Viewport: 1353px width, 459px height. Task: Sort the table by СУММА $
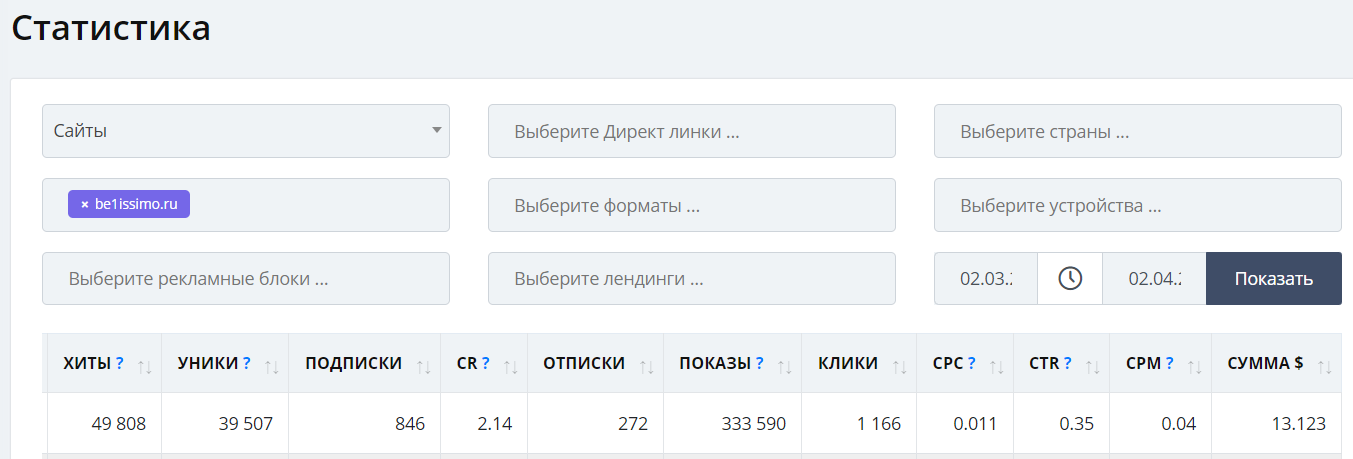point(1324,366)
